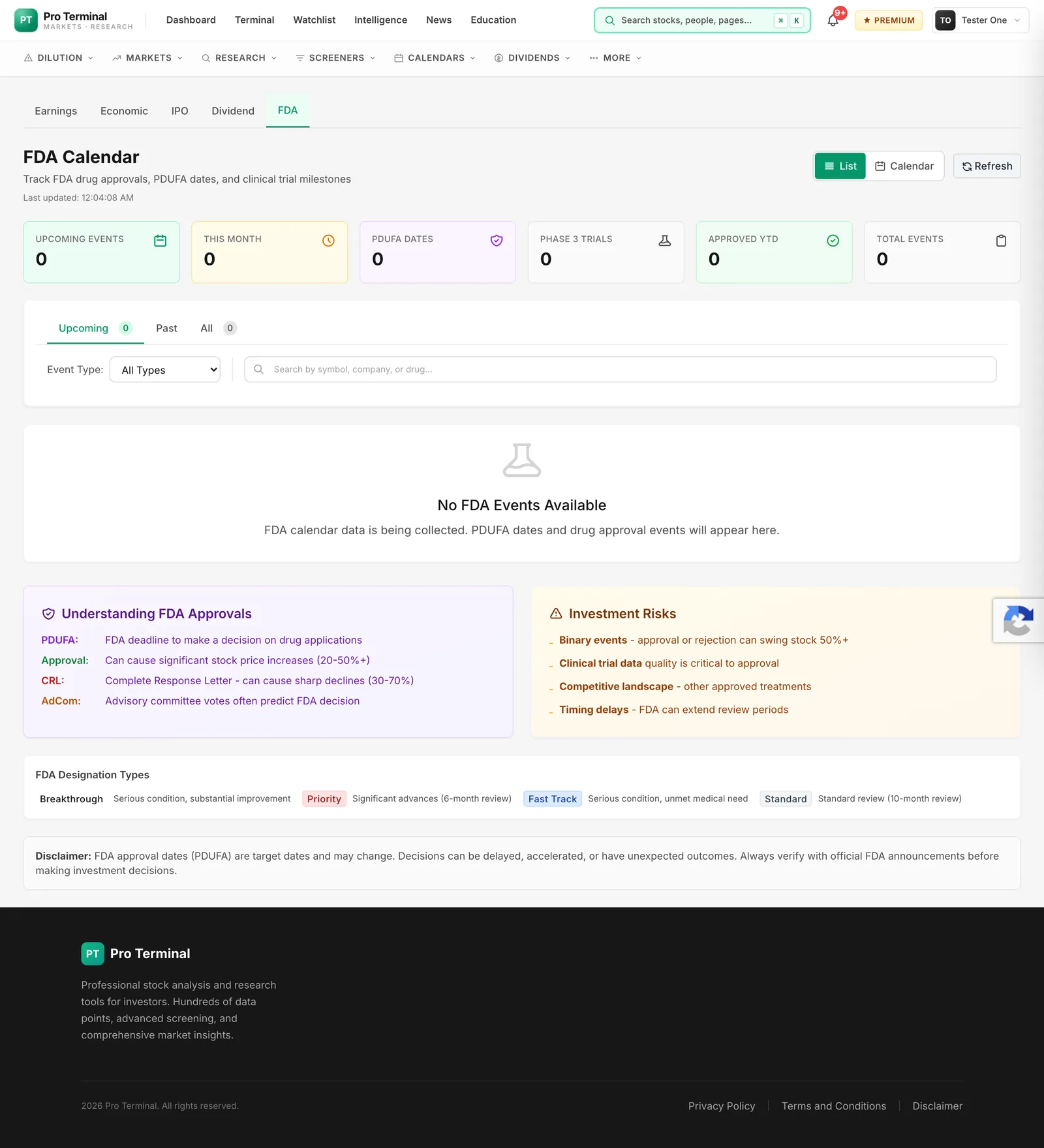Open the Tester One account menu
1044x1148 pixels.
(980, 20)
